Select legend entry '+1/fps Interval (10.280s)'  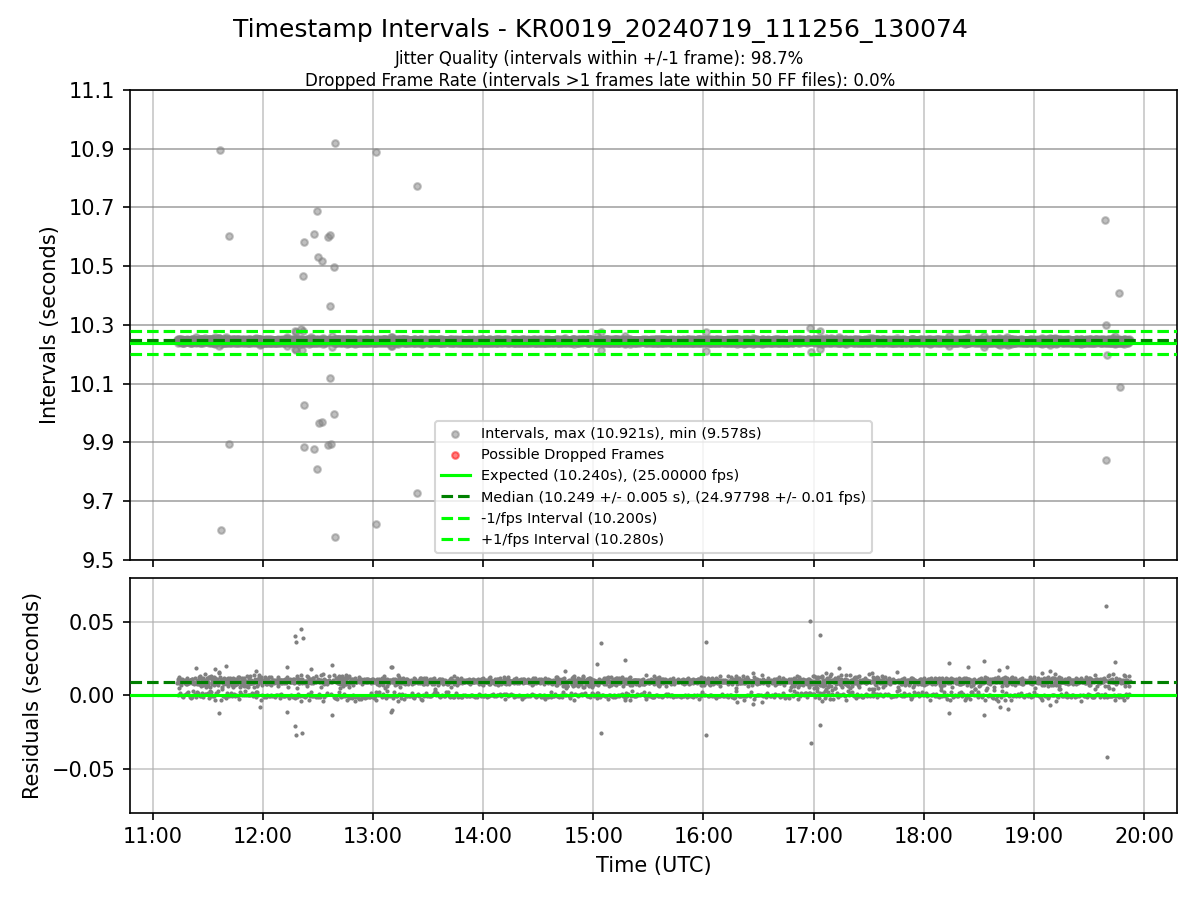tap(572, 539)
